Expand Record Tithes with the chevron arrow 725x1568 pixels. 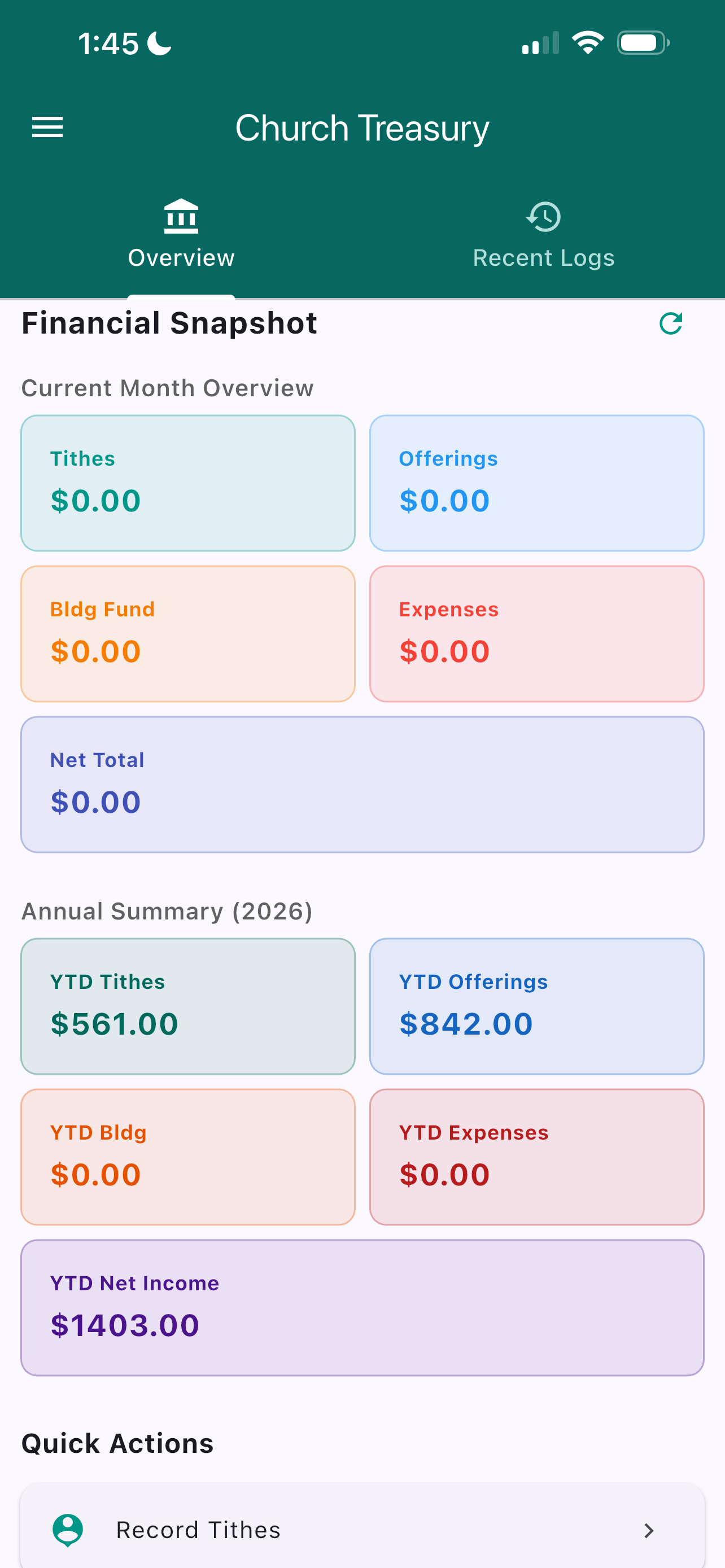pos(649,1530)
